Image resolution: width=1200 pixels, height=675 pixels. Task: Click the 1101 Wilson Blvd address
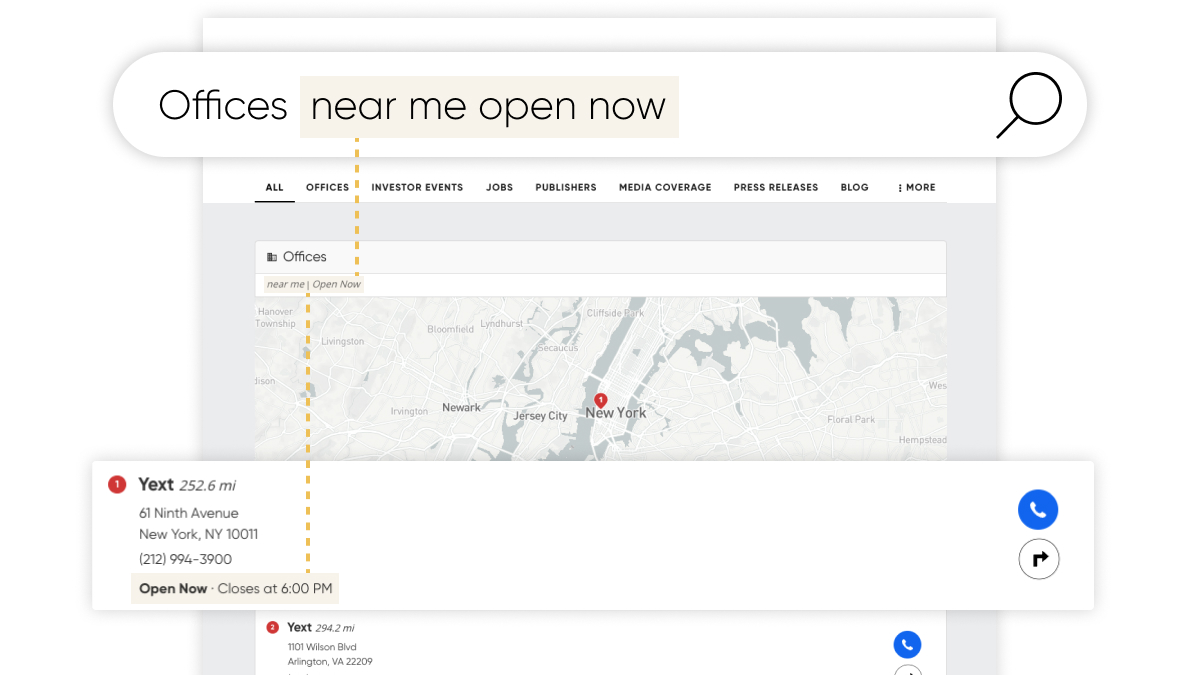[320, 647]
